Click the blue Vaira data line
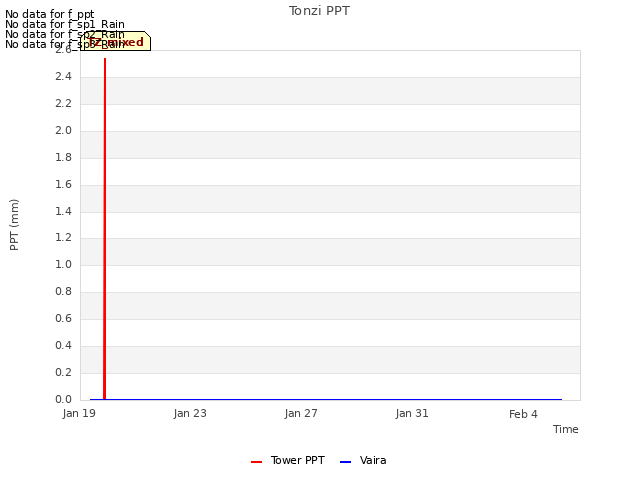 tap(326, 399)
